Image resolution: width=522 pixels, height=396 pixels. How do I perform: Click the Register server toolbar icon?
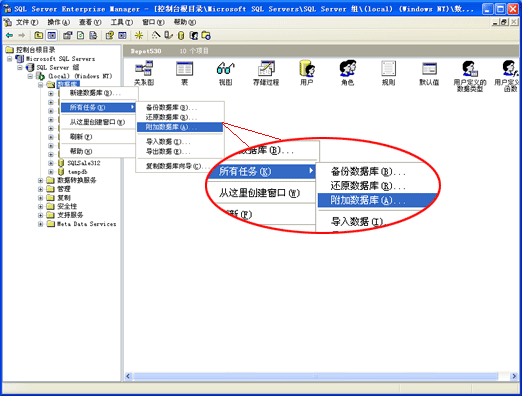click(169, 35)
